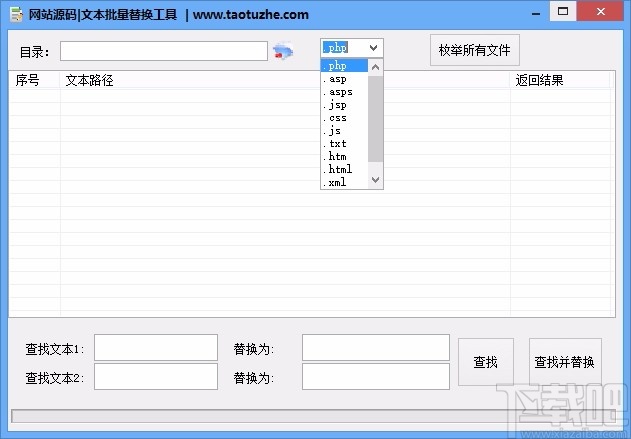
Task: Click dropdown list scroll up arrow
Action: pos(375,67)
